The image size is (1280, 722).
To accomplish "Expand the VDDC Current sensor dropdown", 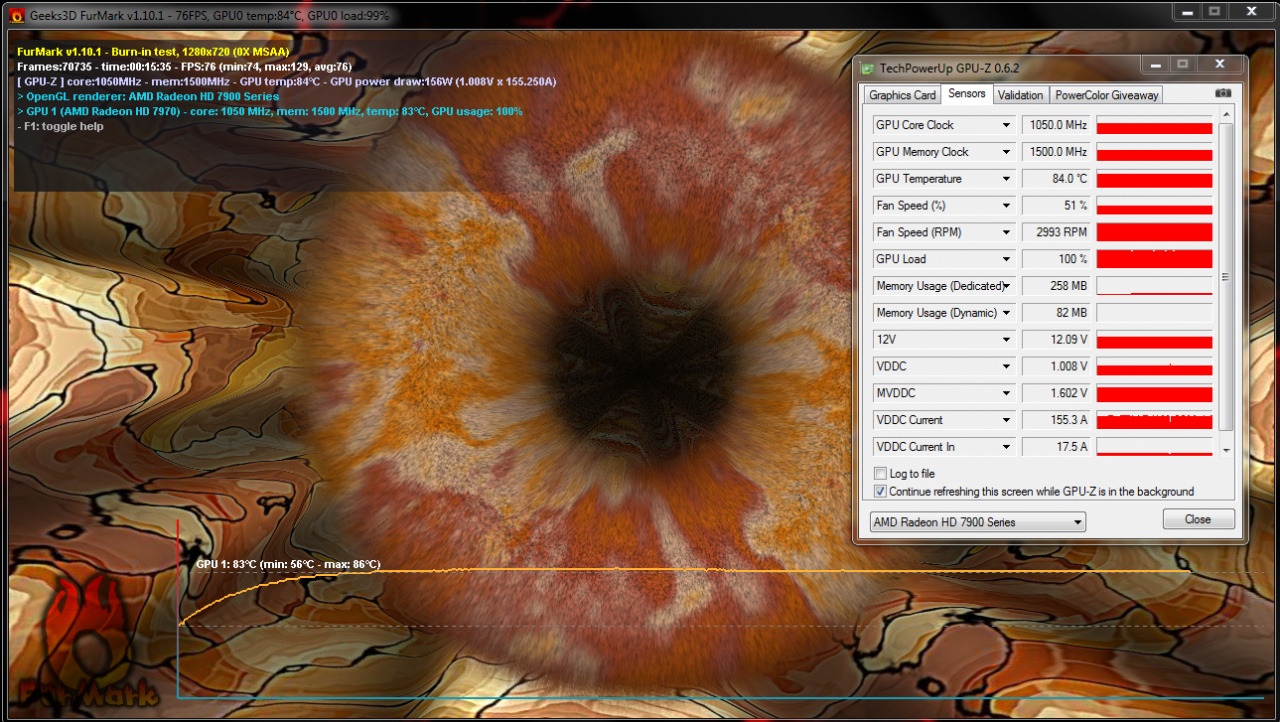I will (x=1007, y=420).
